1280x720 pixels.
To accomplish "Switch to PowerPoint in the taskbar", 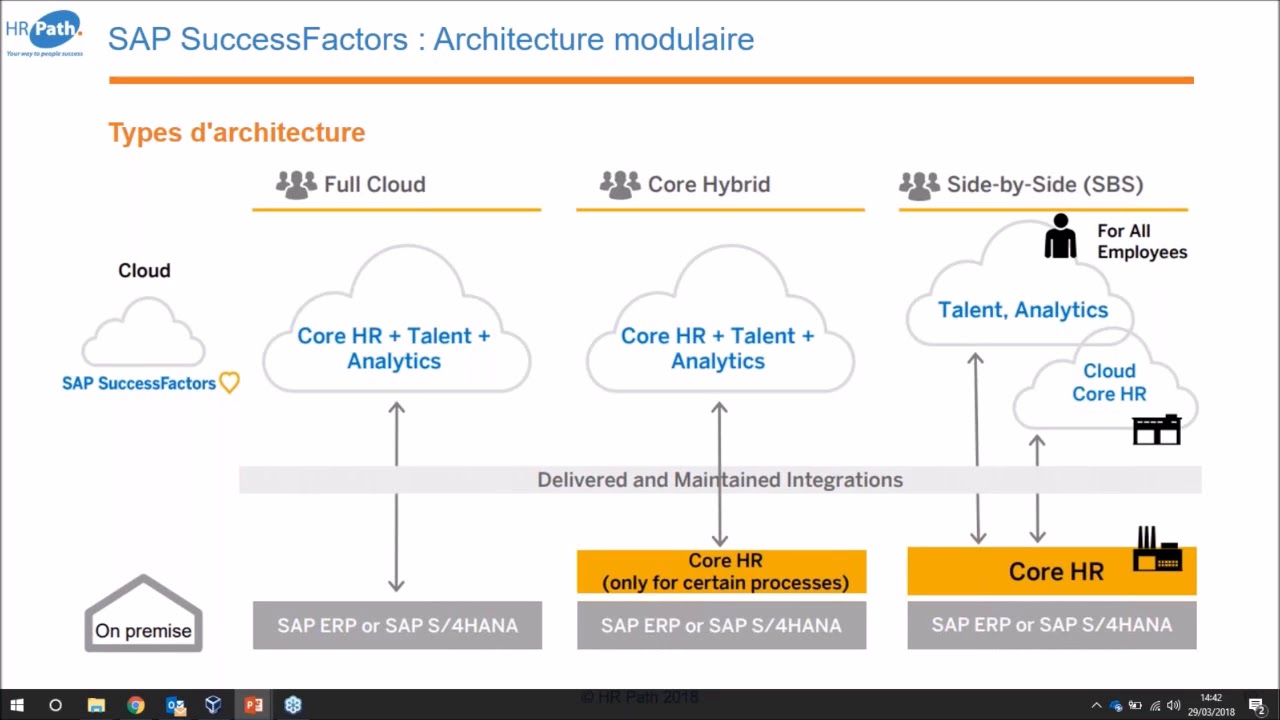I will point(253,705).
